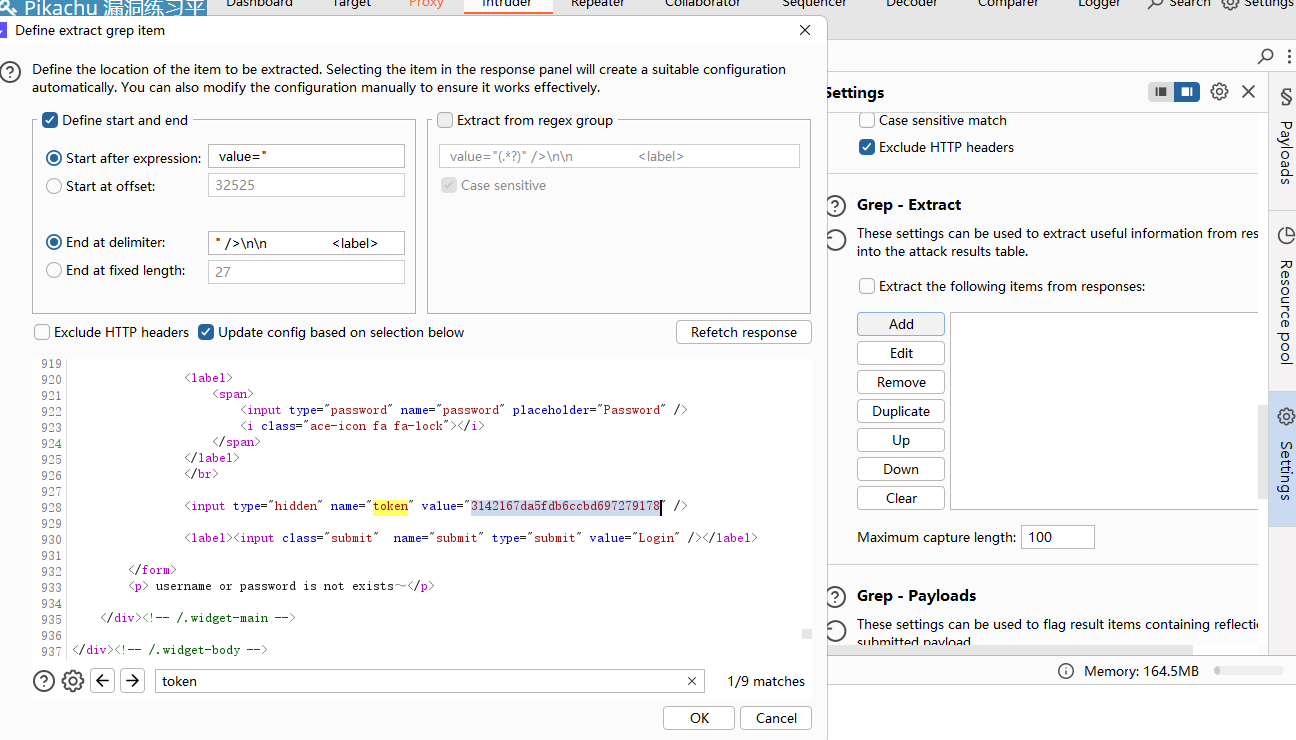Switch settings panel to the second layout icon

click(x=1186, y=92)
